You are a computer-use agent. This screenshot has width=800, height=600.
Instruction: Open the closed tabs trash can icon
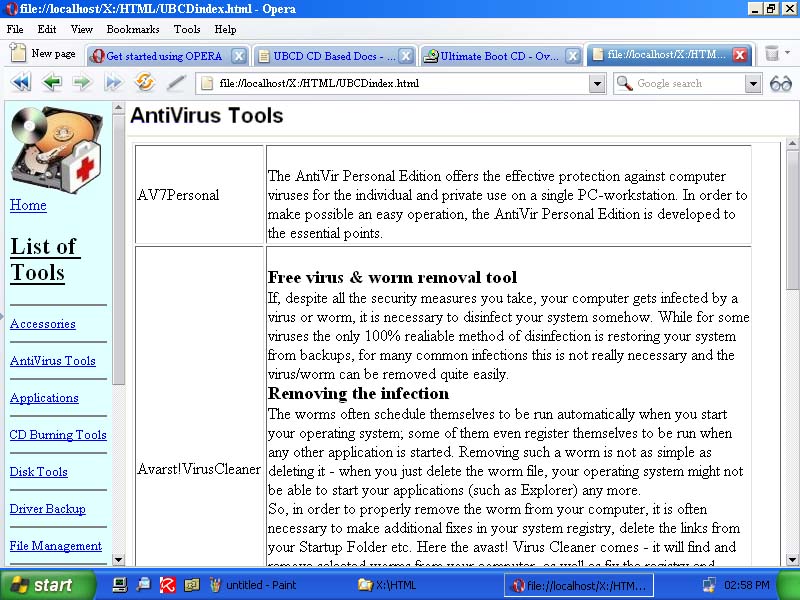coord(771,54)
